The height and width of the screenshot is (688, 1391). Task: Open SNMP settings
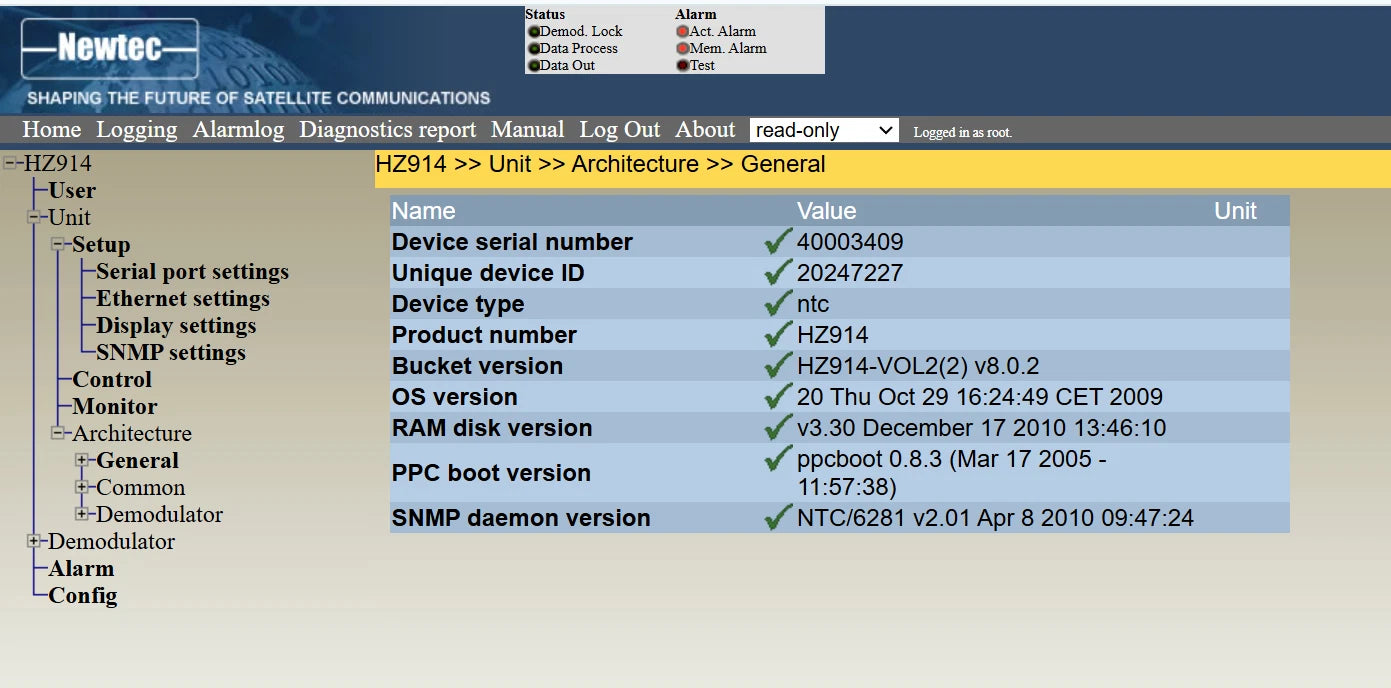(x=171, y=352)
